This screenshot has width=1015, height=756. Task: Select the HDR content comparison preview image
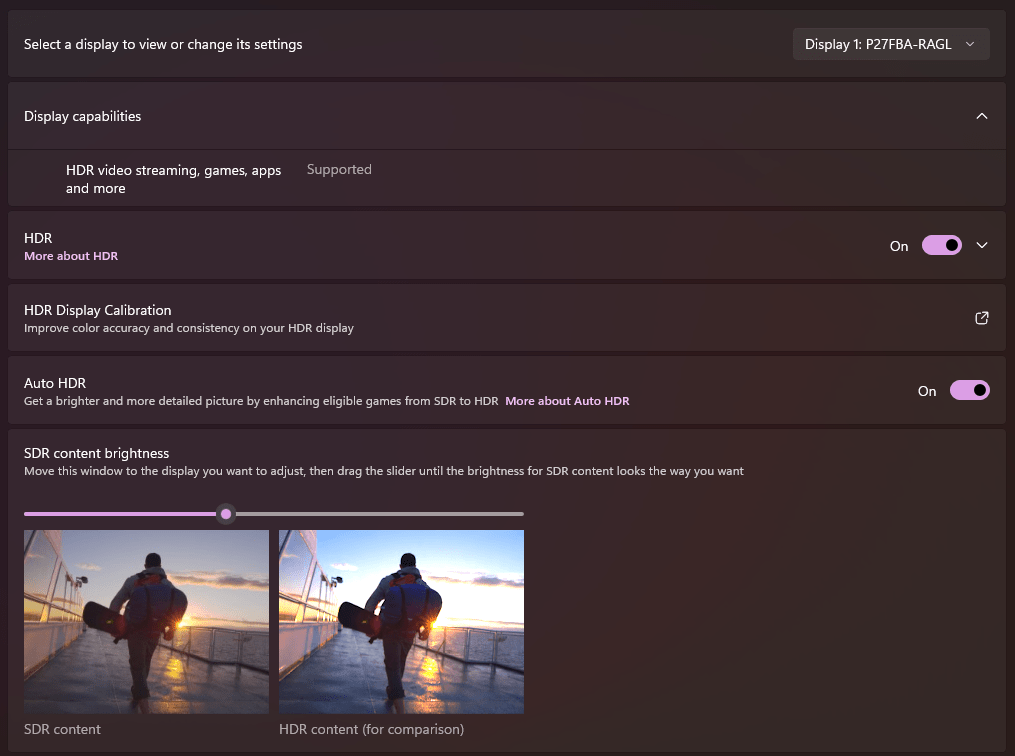point(401,621)
